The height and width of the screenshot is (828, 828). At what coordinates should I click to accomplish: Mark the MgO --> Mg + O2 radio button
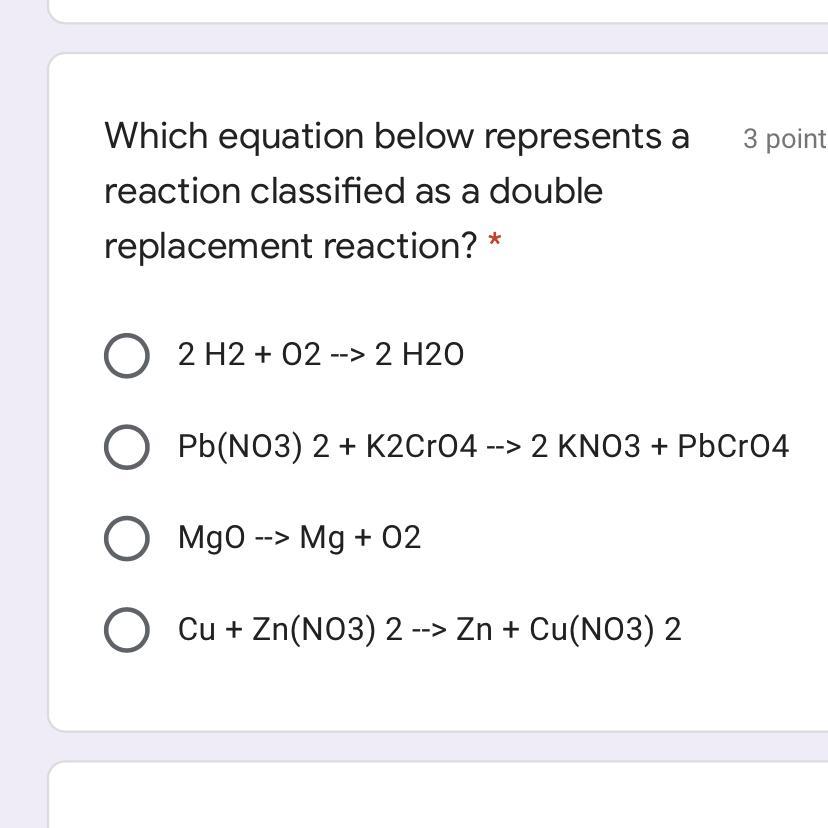(127, 538)
